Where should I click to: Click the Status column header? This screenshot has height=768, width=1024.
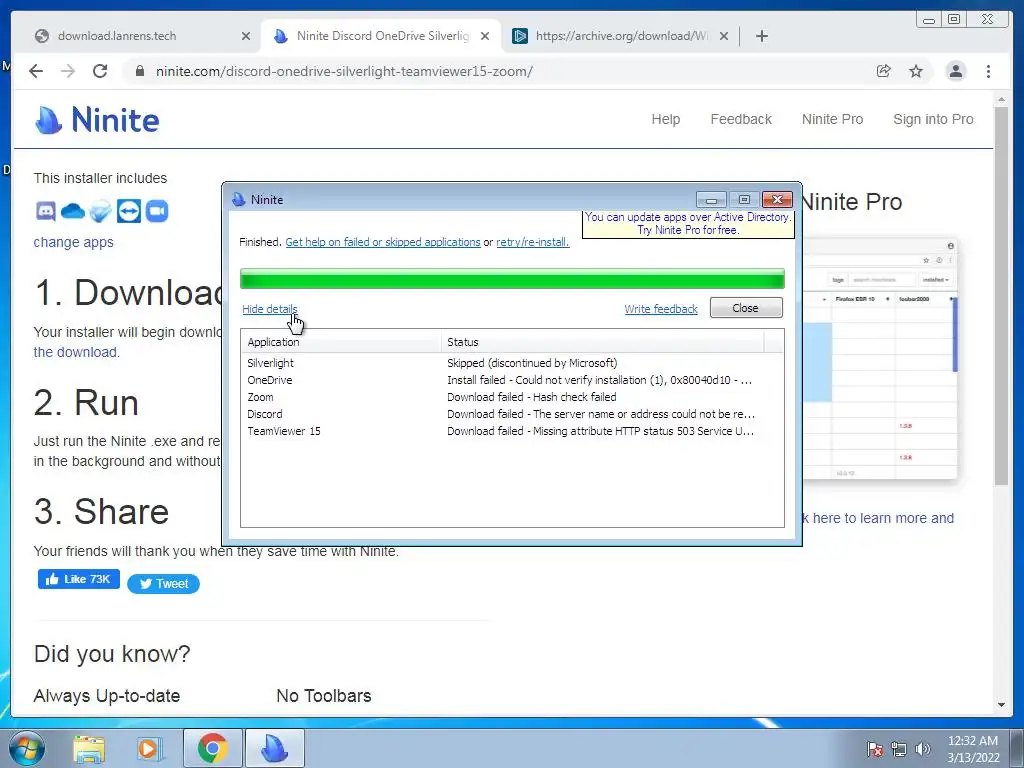[602, 342]
